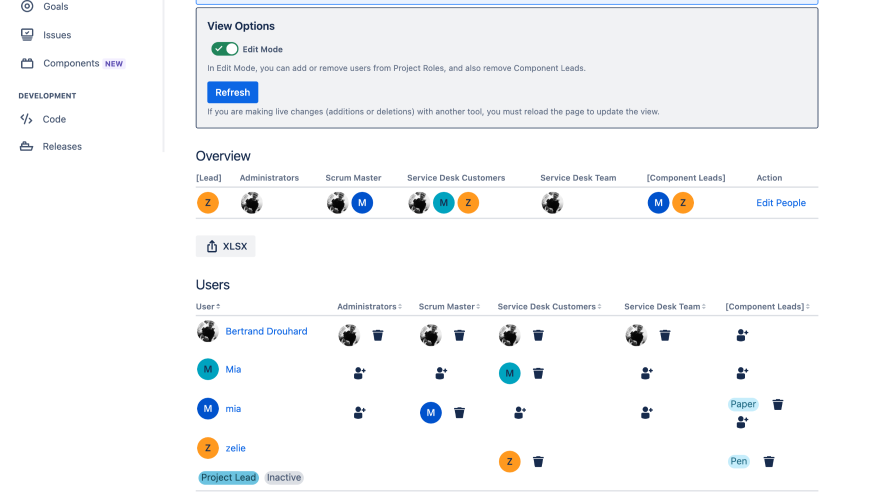Toggle the Edit Mode switch
This screenshot has height=495, width=870.
click(224, 49)
